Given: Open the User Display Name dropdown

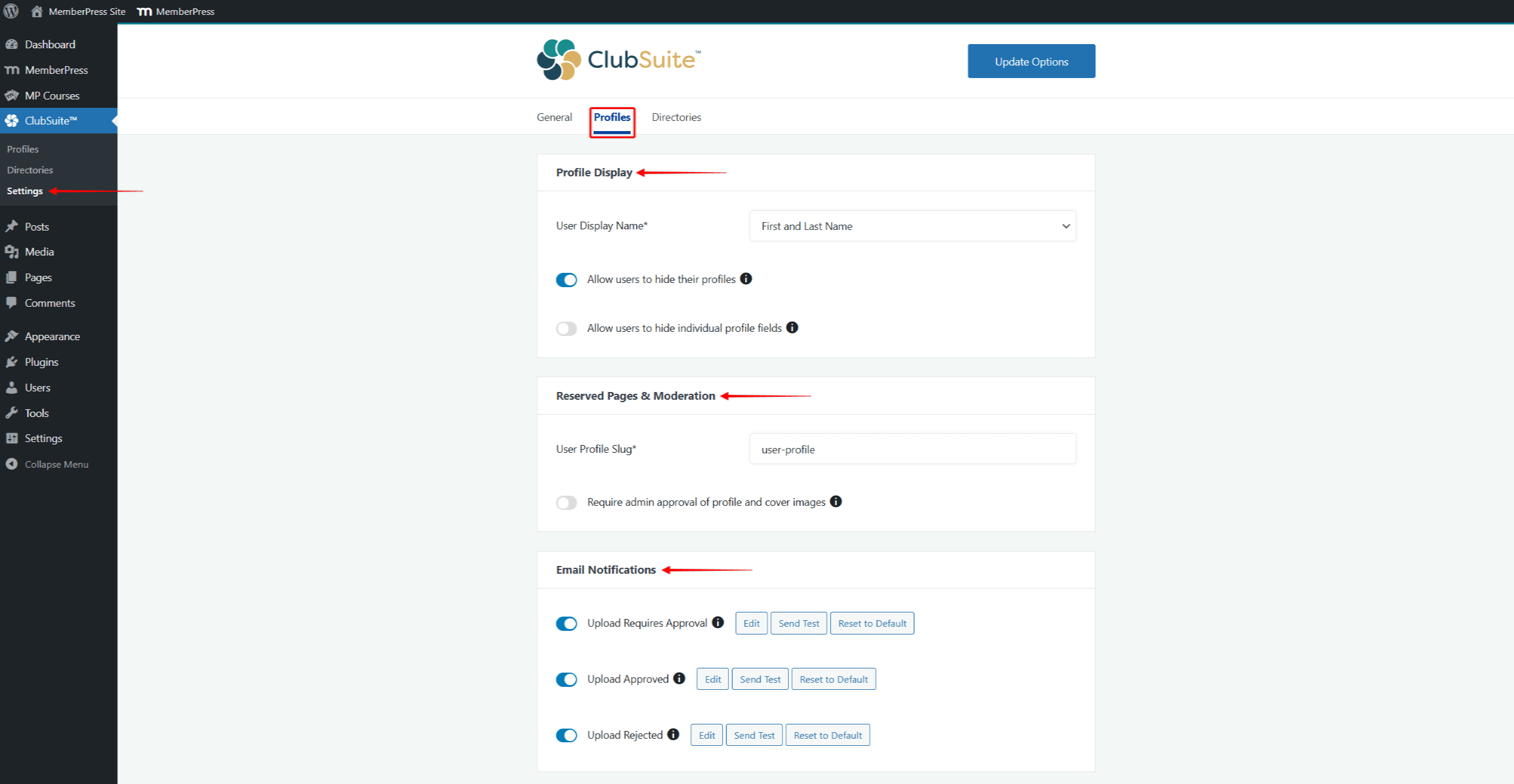Looking at the screenshot, I should point(913,226).
